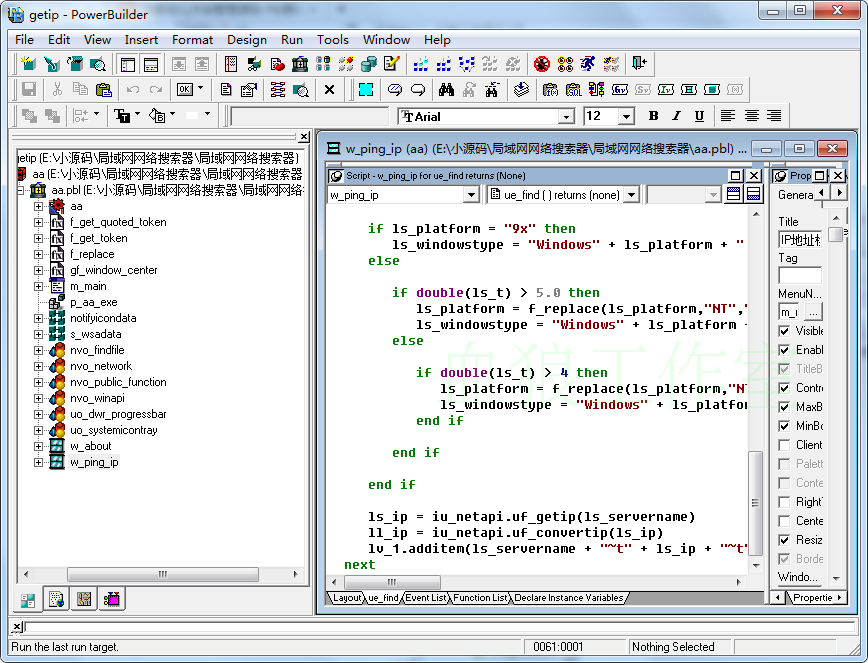Image resolution: width=868 pixels, height=663 pixels.
Task: Click the Compile script icon
Action: tap(521, 90)
